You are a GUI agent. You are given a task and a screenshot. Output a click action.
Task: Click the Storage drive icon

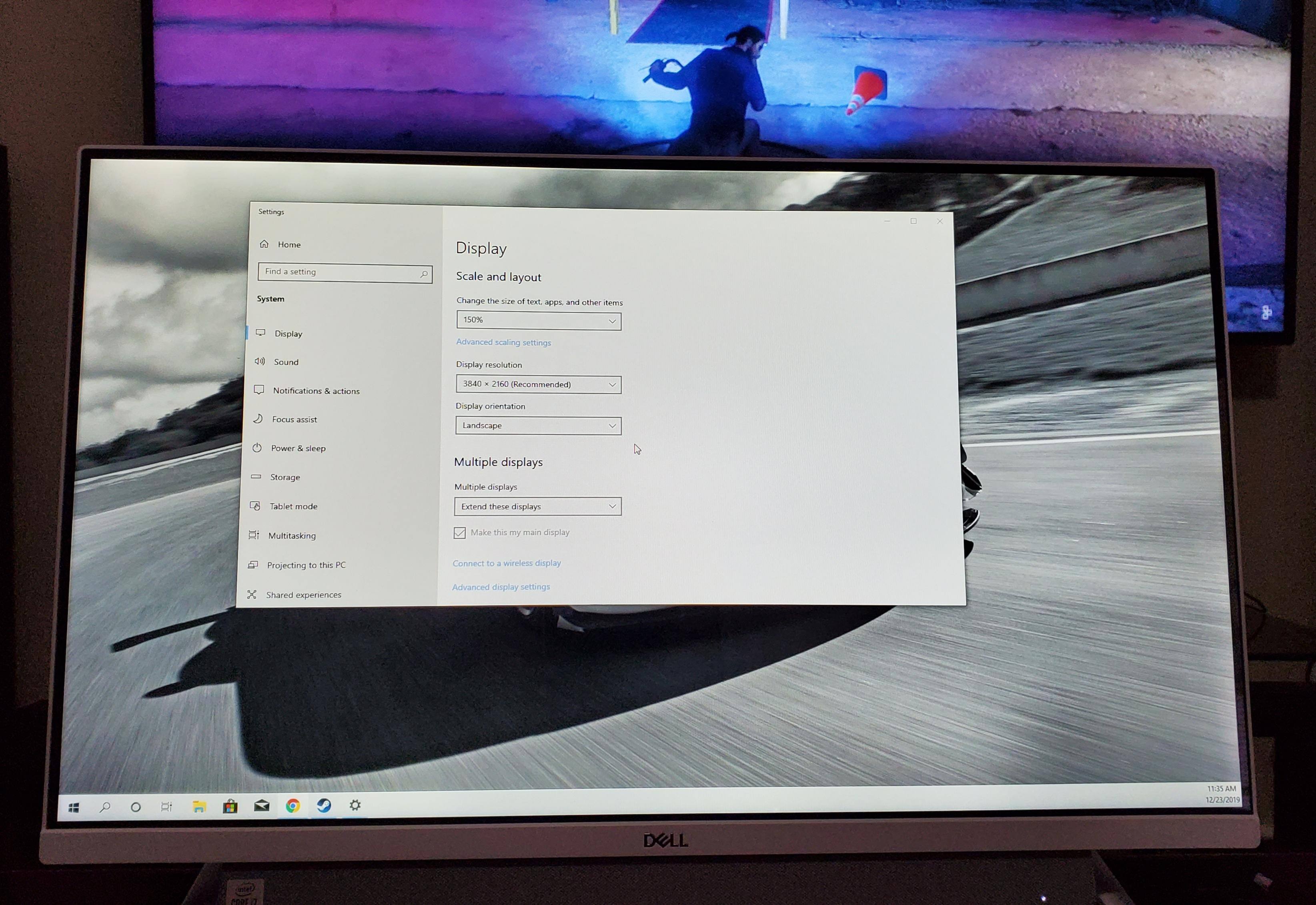click(256, 477)
